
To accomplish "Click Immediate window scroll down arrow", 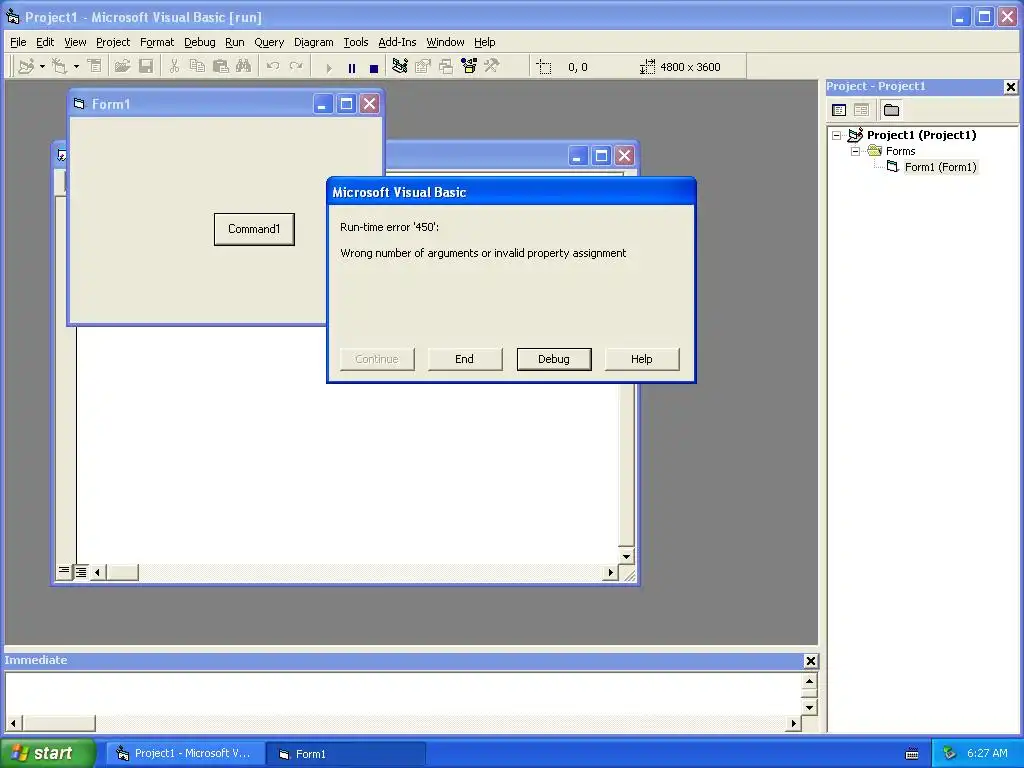I will click(x=809, y=707).
